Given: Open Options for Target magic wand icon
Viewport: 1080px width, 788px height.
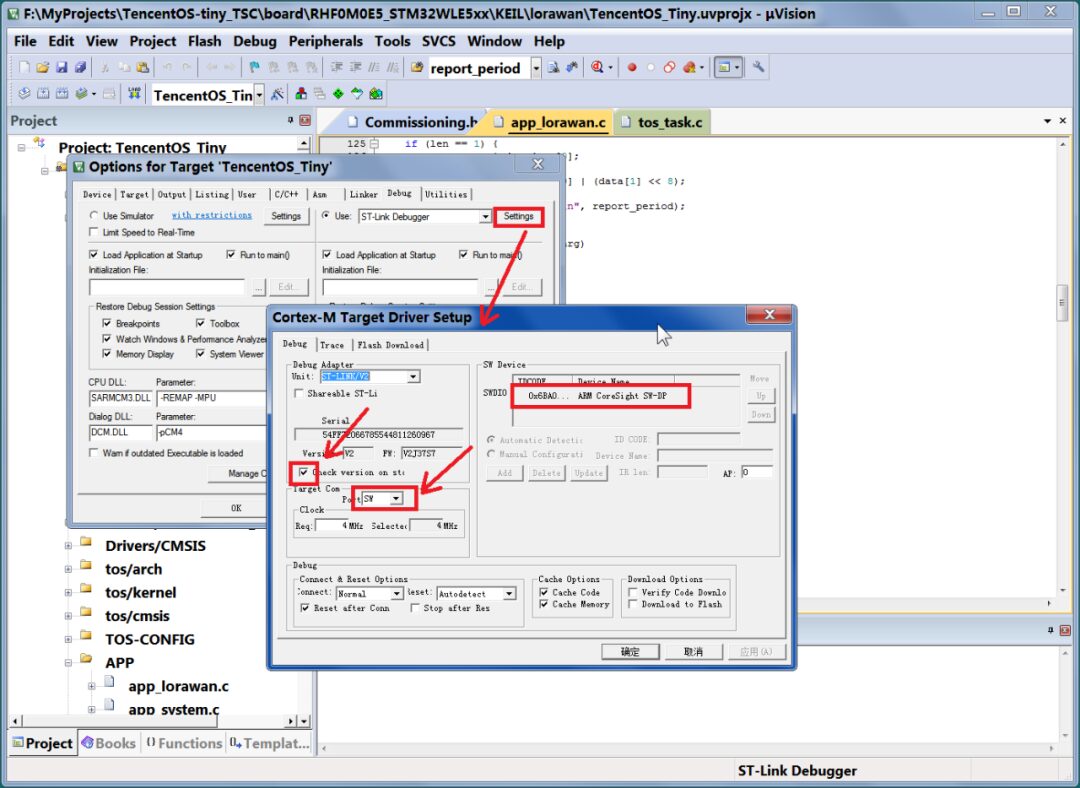Looking at the screenshot, I should (277, 94).
